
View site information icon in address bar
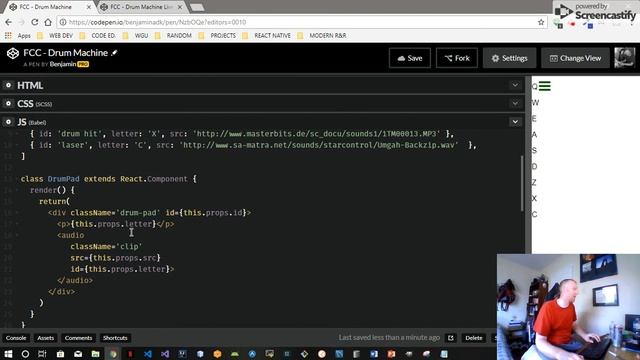tap(62, 22)
